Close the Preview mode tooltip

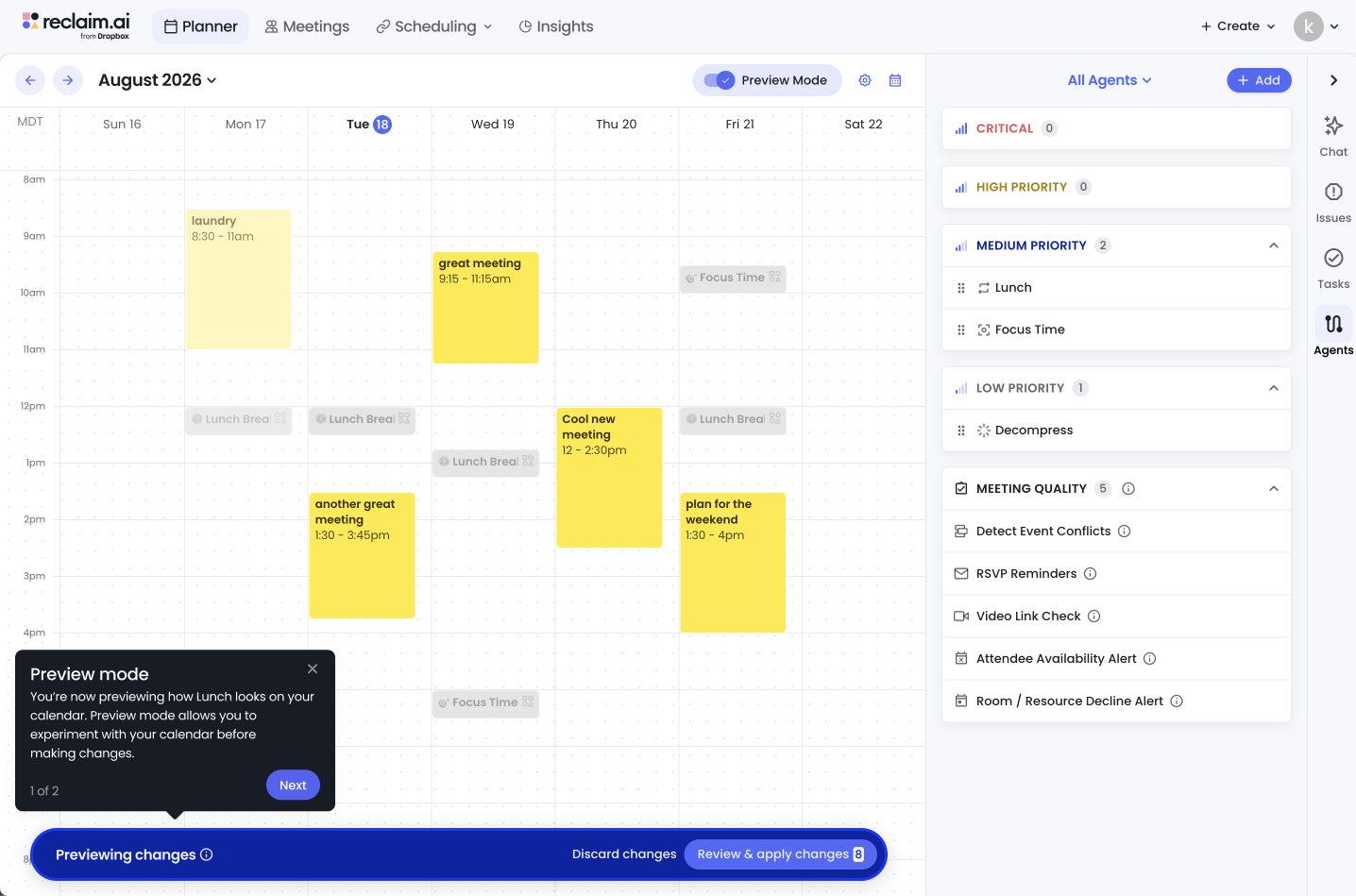click(313, 668)
